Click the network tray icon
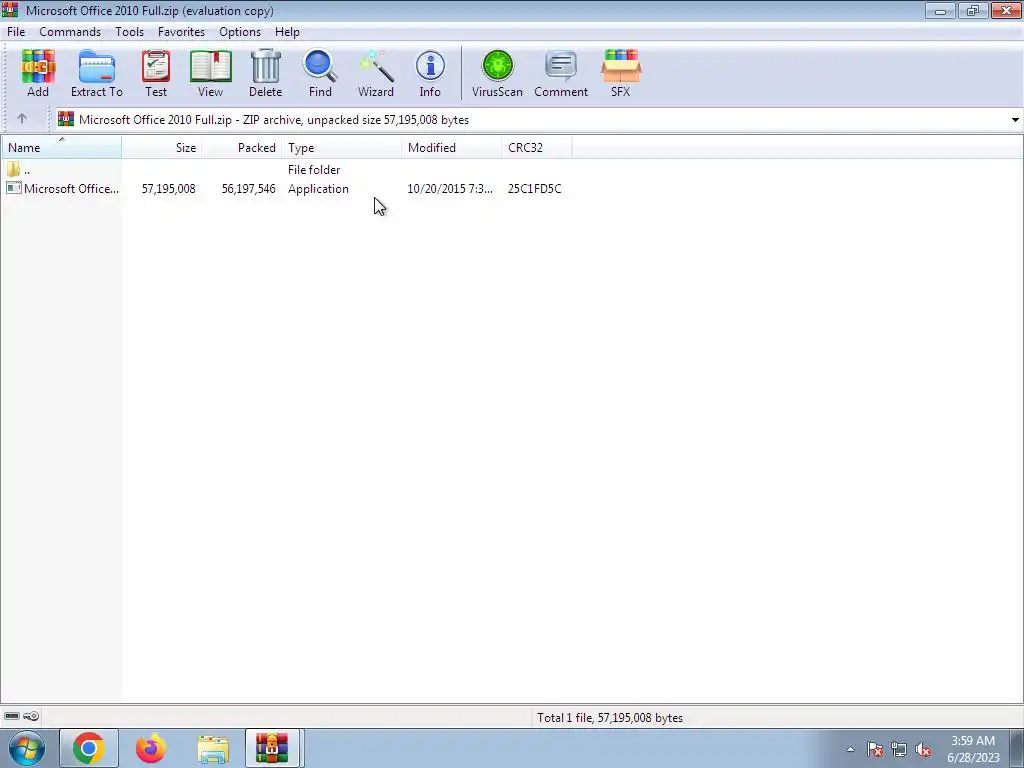Image resolution: width=1024 pixels, height=768 pixels. [x=899, y=750]
